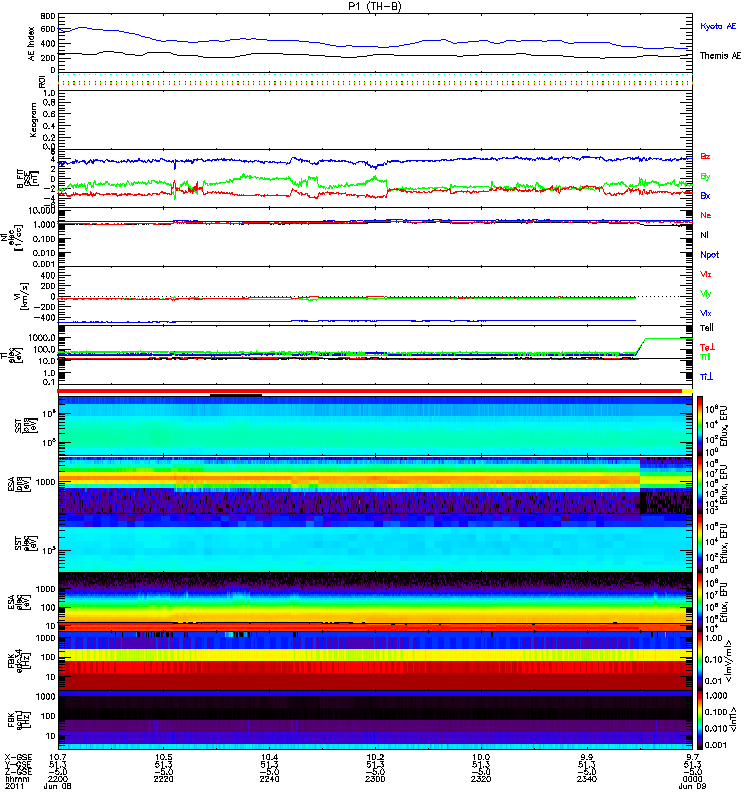Click the Jun 09 date label

click(x=692, y=786)
